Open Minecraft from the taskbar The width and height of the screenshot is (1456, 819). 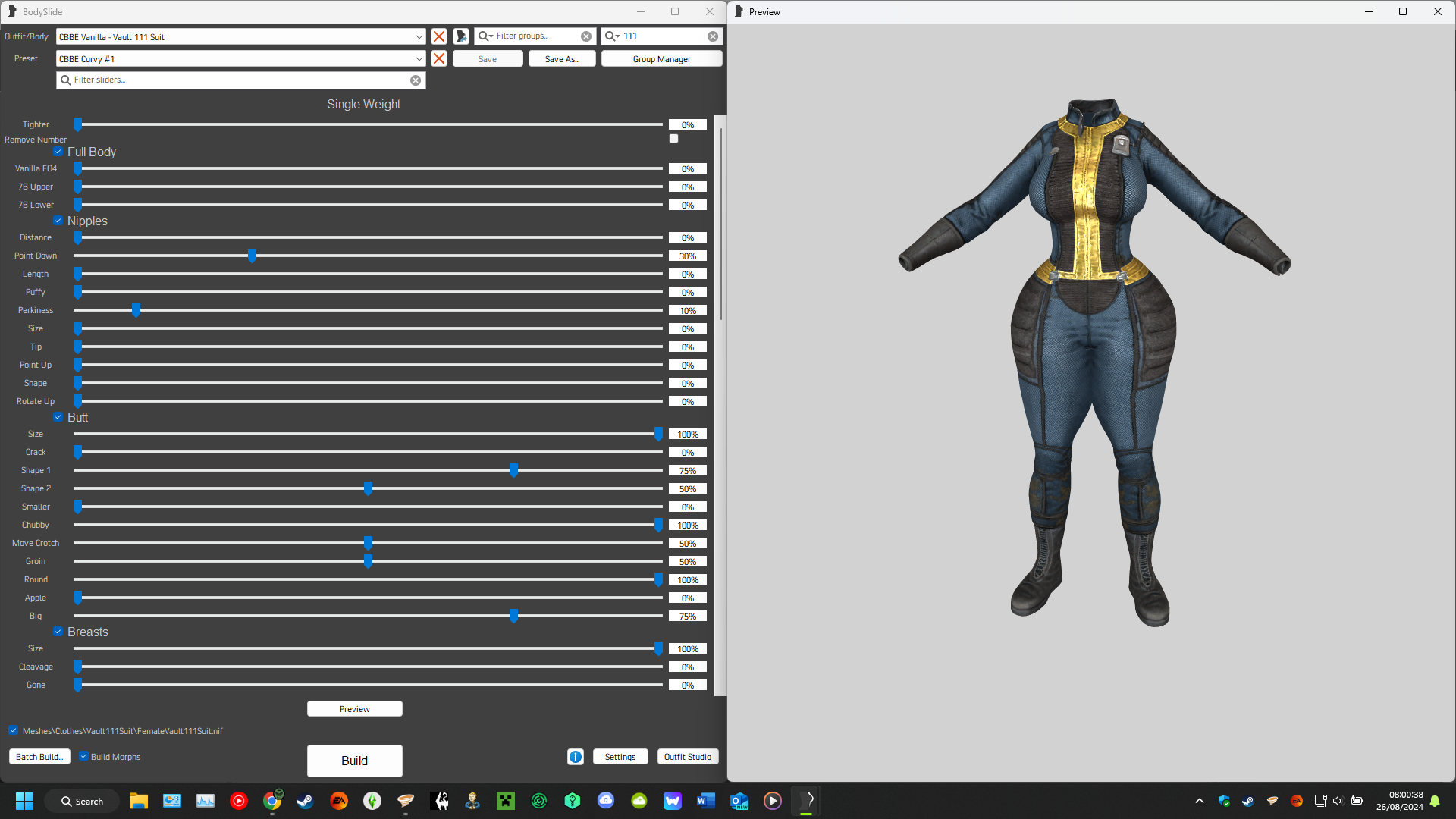click(506, 801)
